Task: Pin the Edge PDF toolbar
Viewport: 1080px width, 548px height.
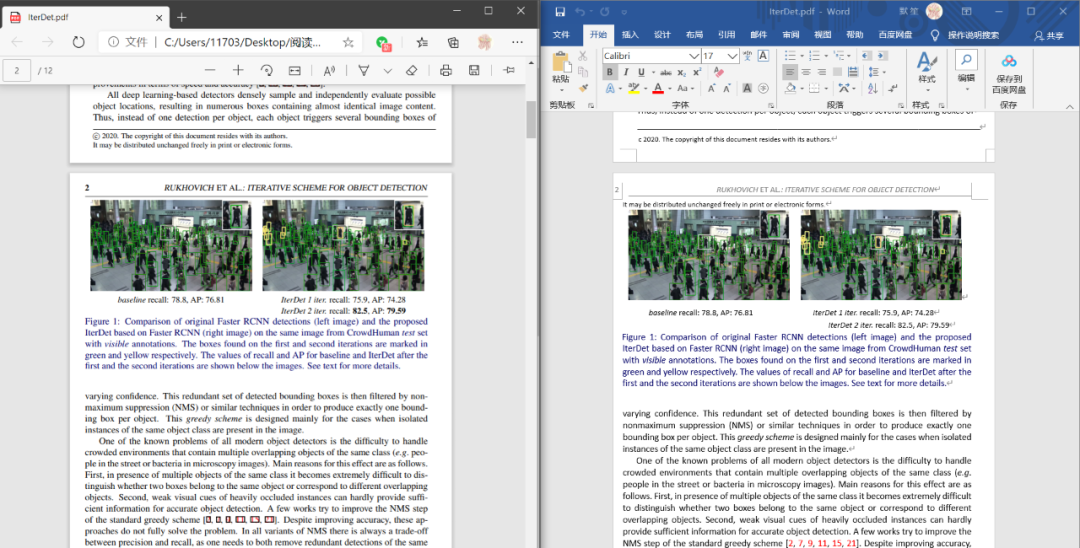Action: [x=508, y=70]
